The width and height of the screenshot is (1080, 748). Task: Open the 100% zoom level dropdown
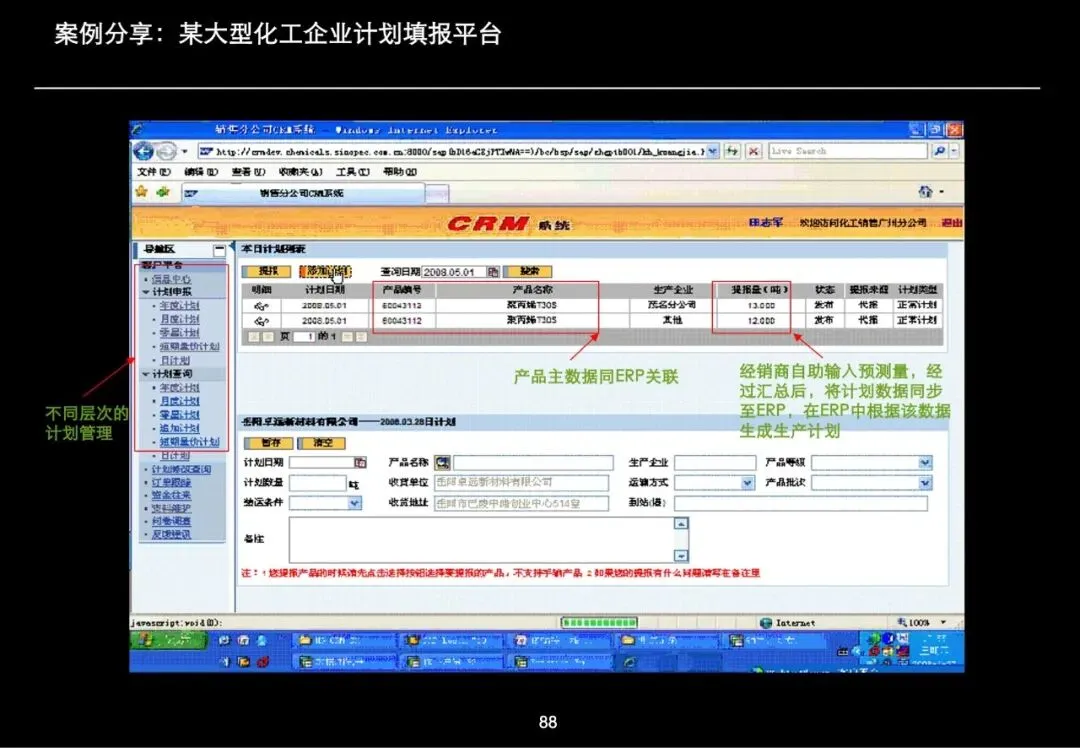(943, 623)
